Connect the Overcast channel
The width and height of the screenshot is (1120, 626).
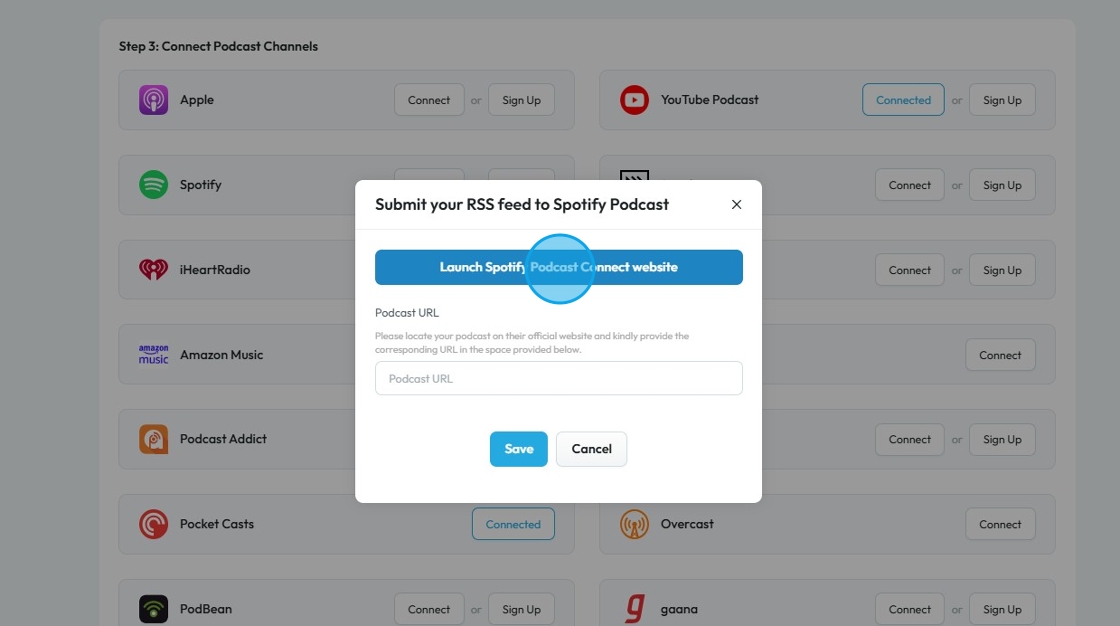(1000, 524)
